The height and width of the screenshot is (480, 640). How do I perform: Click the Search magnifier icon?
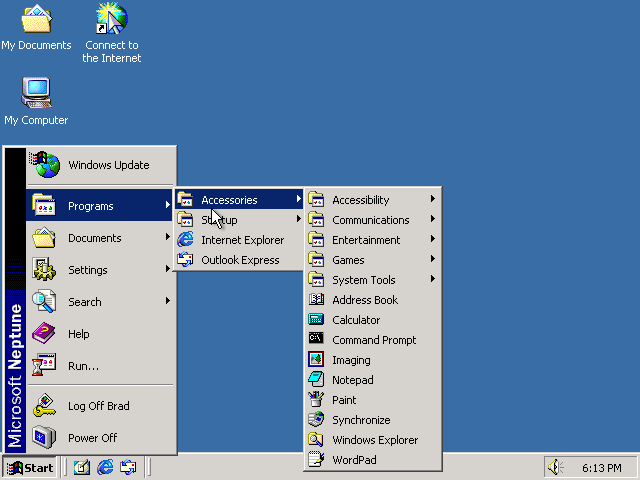44,301
